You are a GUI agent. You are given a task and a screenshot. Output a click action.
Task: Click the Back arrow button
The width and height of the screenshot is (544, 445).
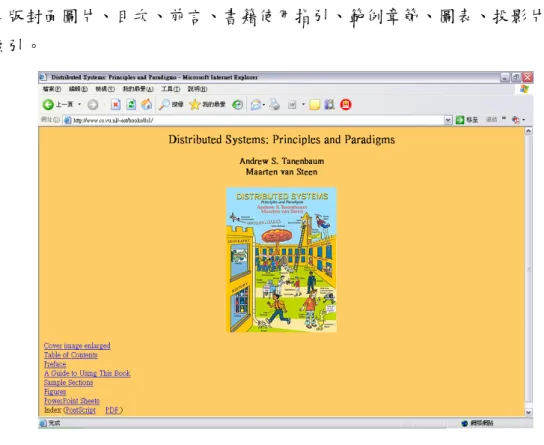[x=48, y=104]
